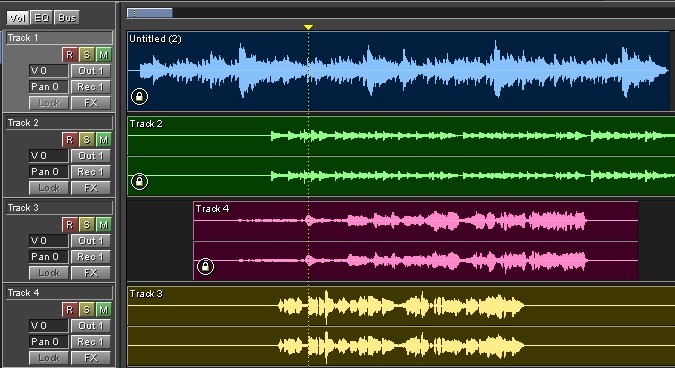The height and width of the screenshot is (368, 675).
Task: Click the Lock button on Track 3
Action: [x=49, y=273]
